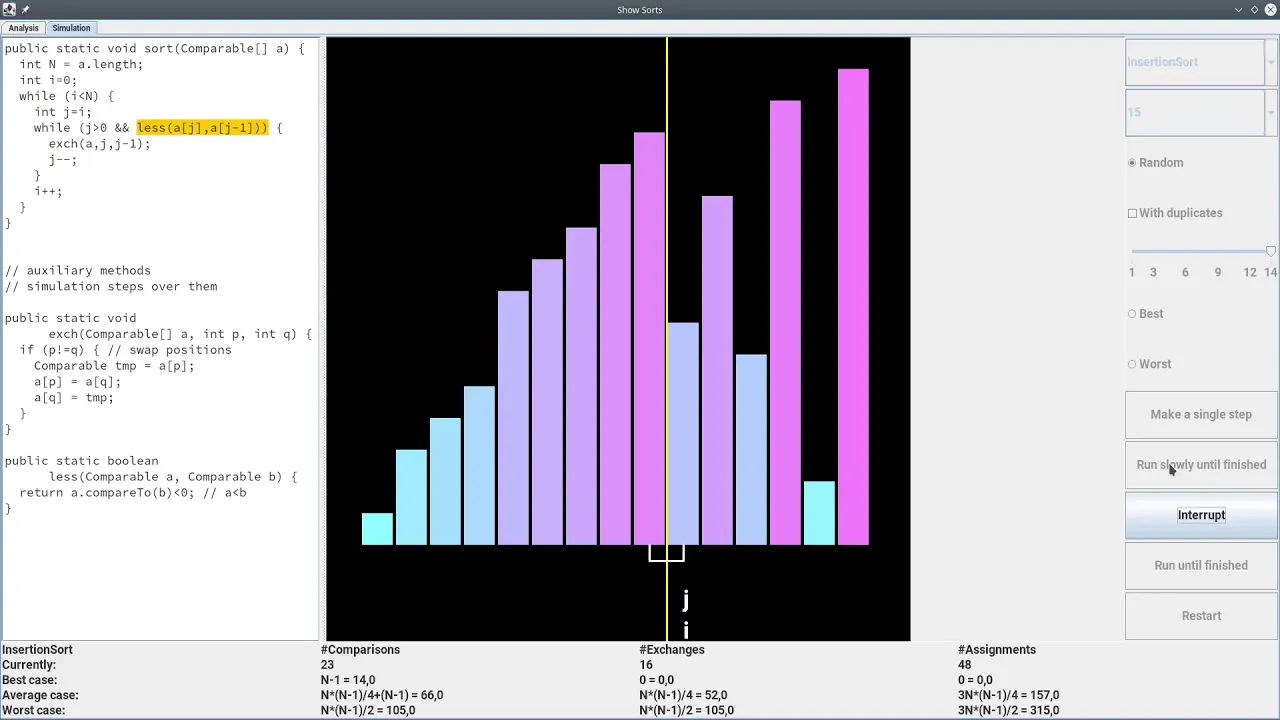Image resolution: width=1280 pixels, height=720 pixels.
Task: Select the Random input radio button
Action: (1132, 163)
